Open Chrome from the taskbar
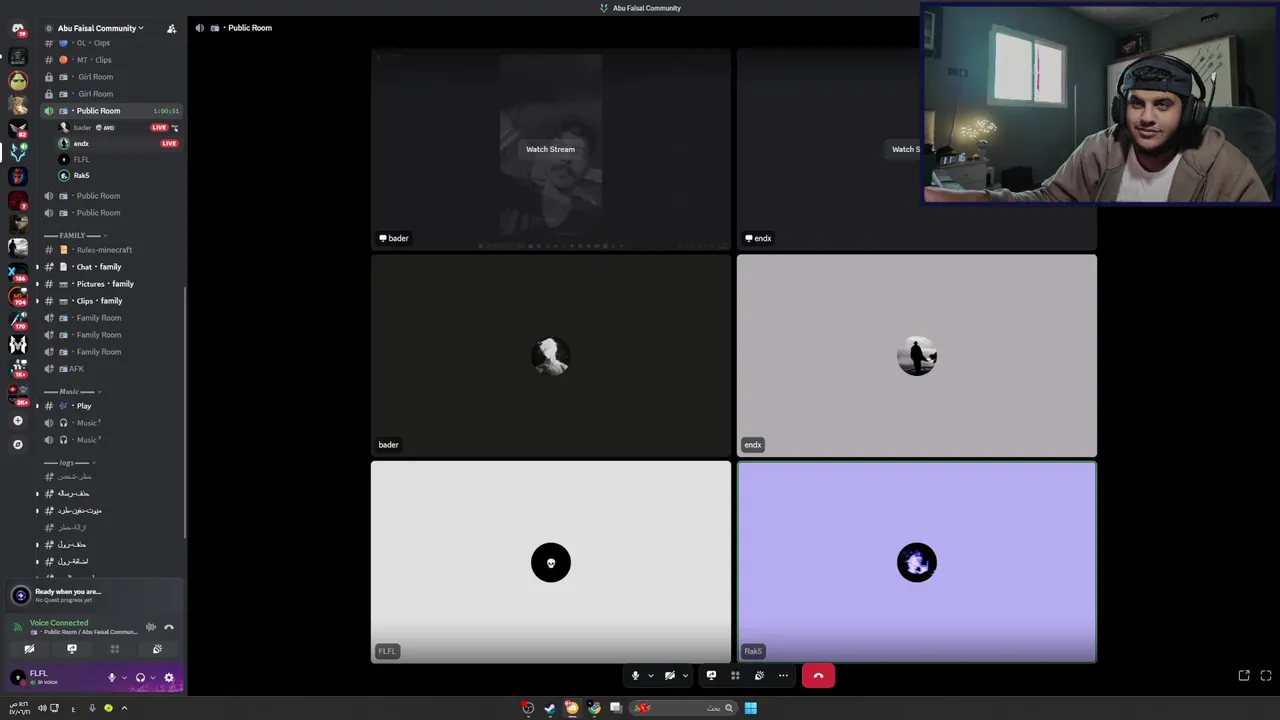This screenshot has width=1280, height=720. 594,708
